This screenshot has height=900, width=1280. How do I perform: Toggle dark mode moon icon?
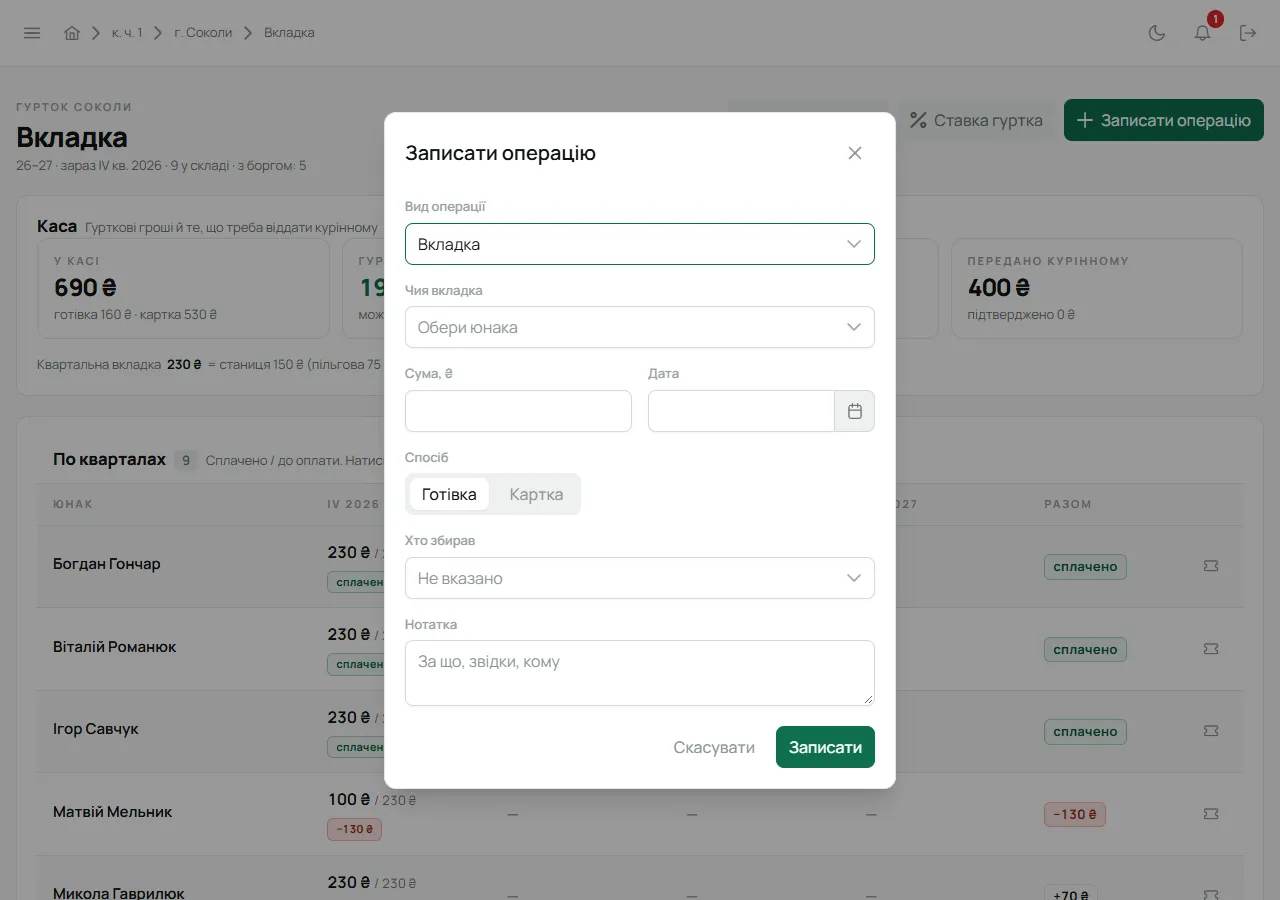1157,33
